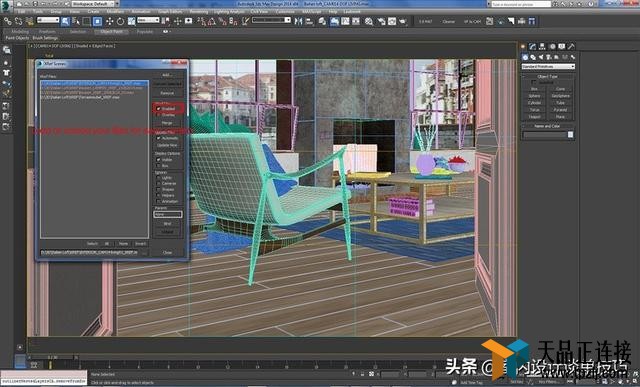Select the Shapes category icon
Viewport: 640px width, 387px height.
533,58
